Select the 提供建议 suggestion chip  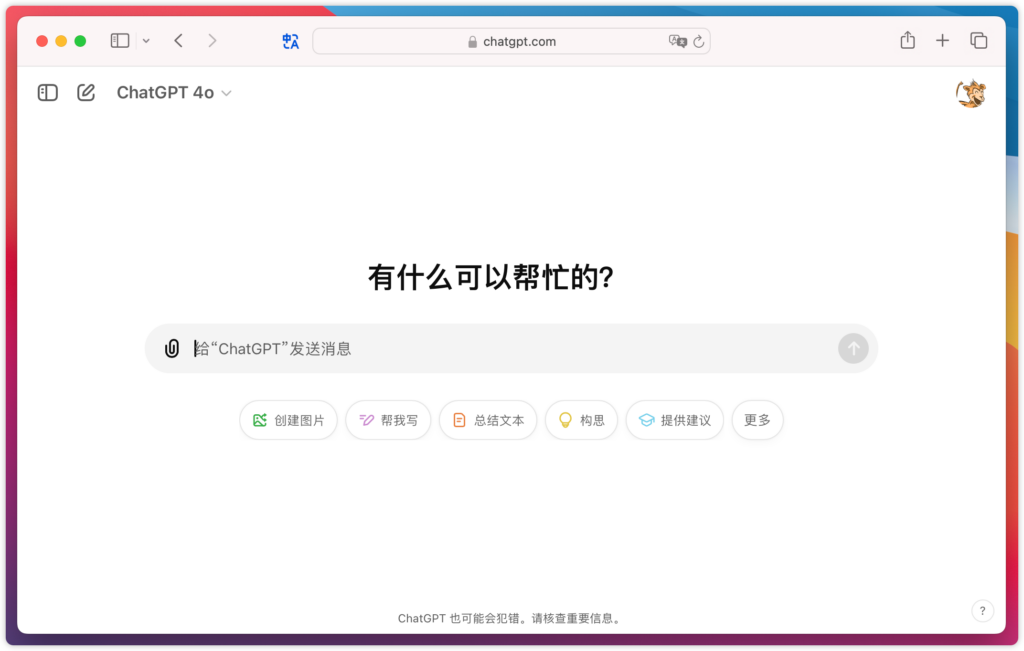[x=674, y=420]
